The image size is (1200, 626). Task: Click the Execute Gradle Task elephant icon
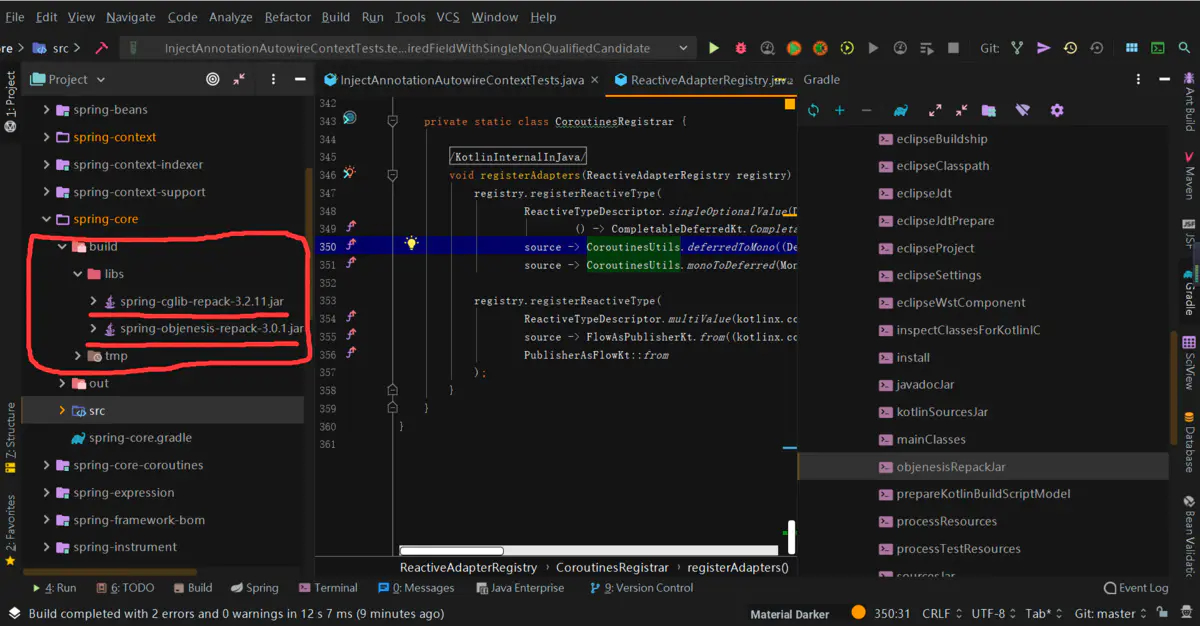[901, 110]
